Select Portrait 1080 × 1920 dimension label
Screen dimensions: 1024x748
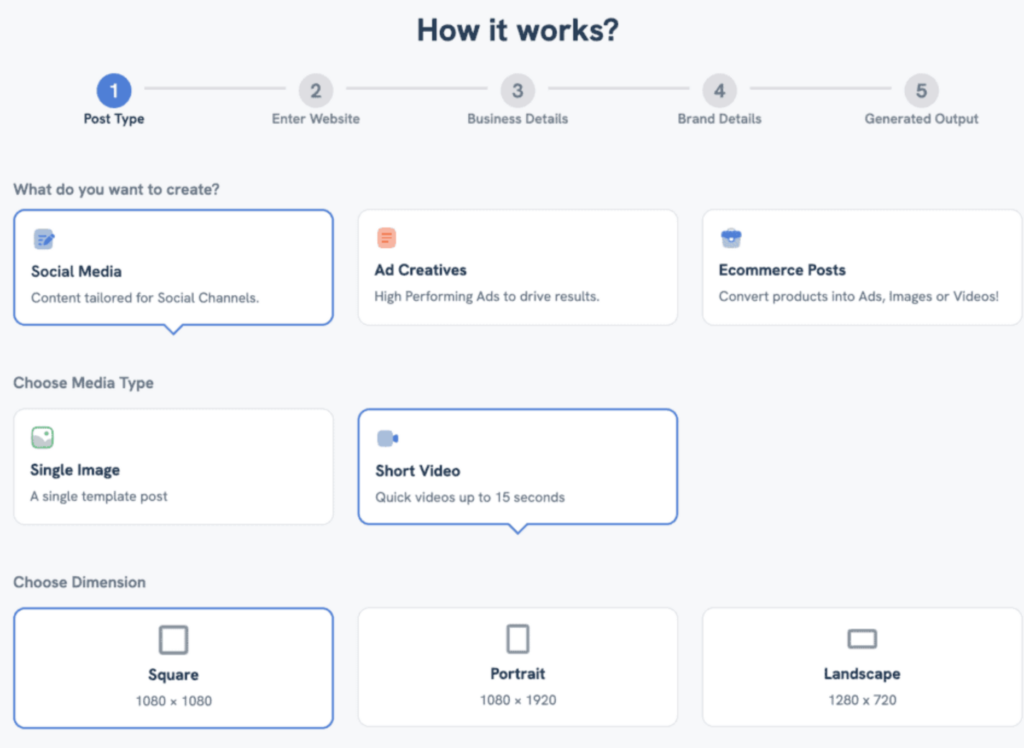518,700
